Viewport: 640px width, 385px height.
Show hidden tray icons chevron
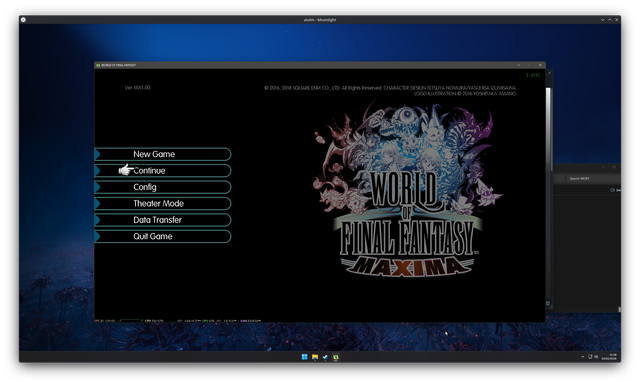[582, 357]
